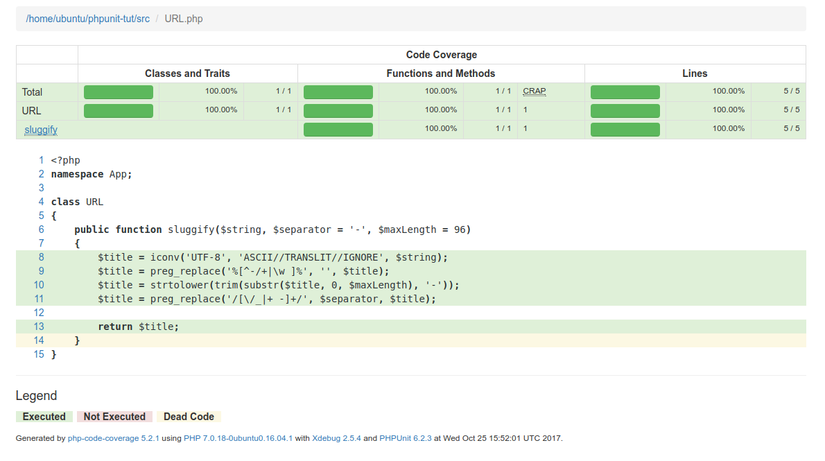Click line number 6 anchor
Image resolution: width=825 pixels, height=461 pixels.
pyautogui.click(x=41, y=229)
